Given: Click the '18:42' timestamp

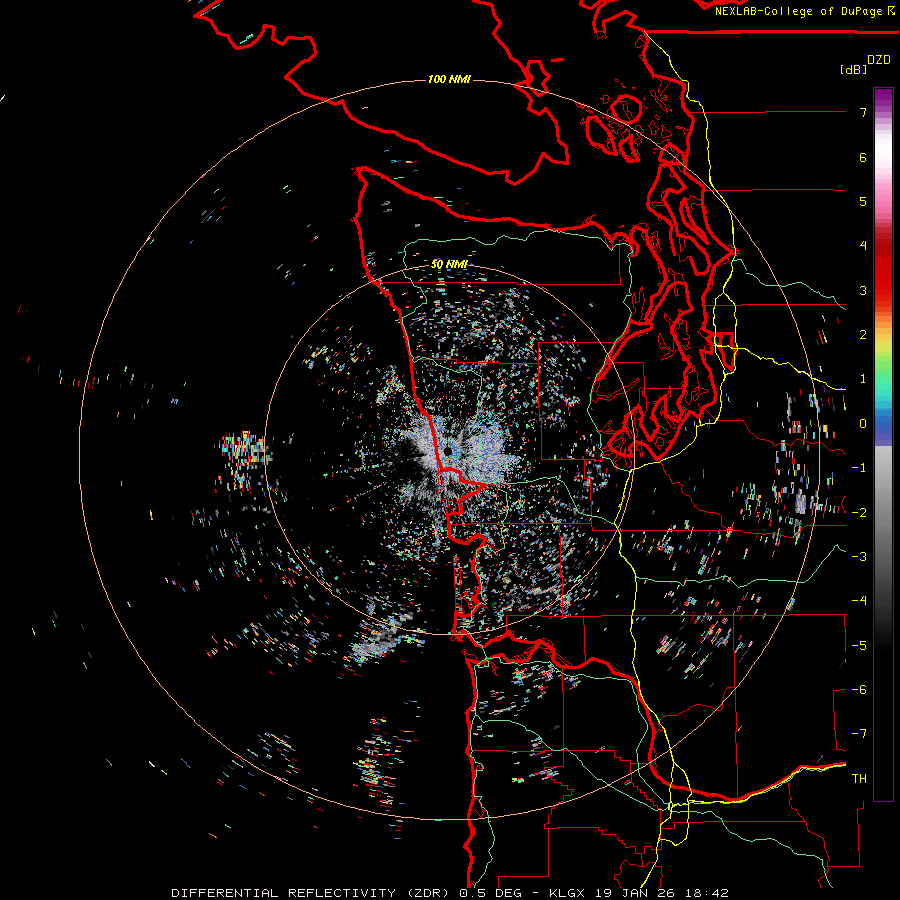Looking at the screenshot, I should pos(706,893).
